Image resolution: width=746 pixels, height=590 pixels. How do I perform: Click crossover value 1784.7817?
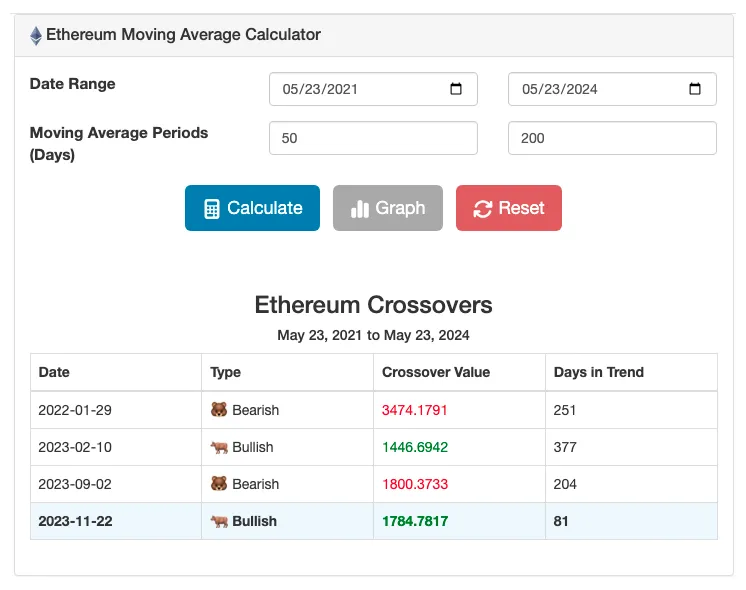(415, 521)
